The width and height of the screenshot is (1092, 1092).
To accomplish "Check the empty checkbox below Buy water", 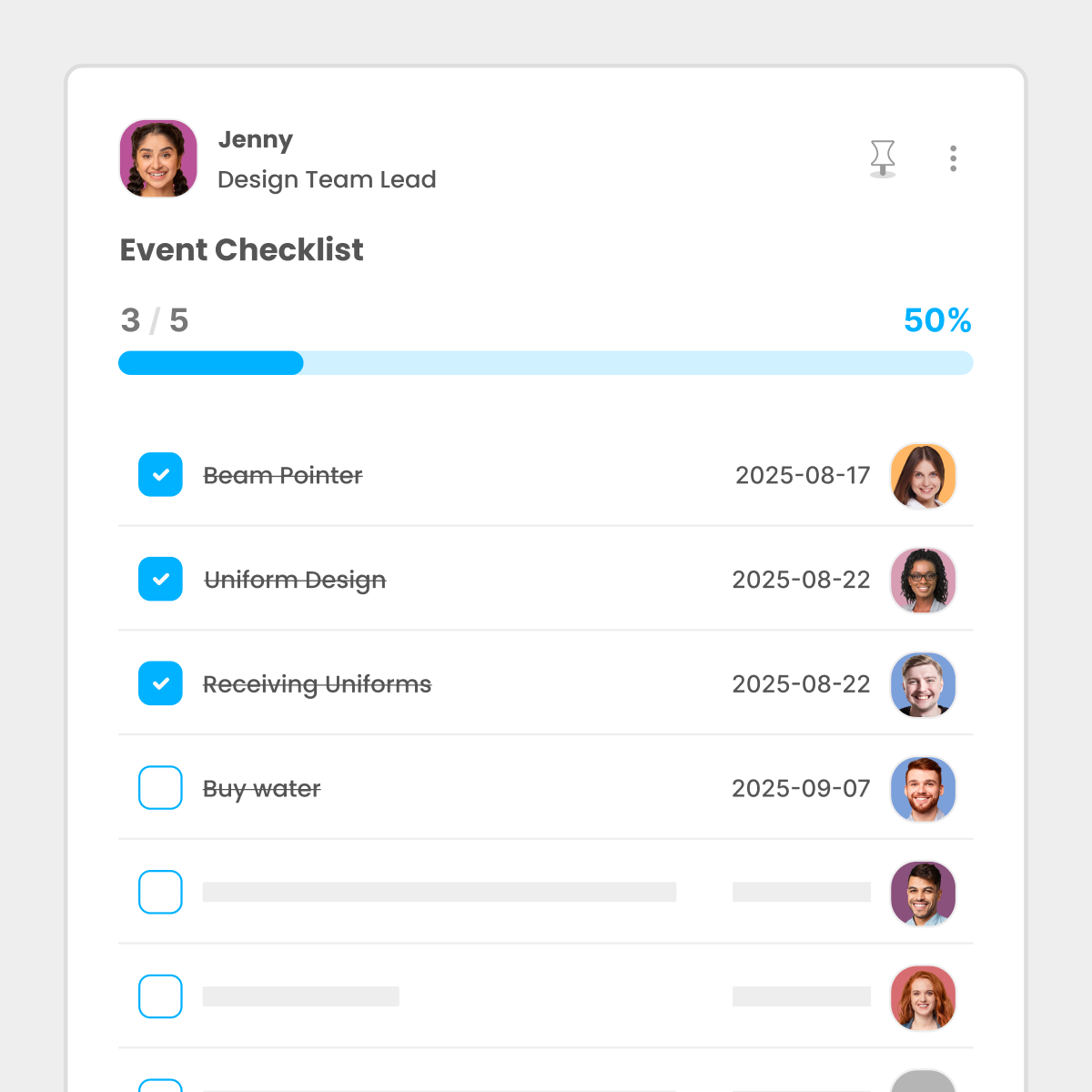I will 160,893.
